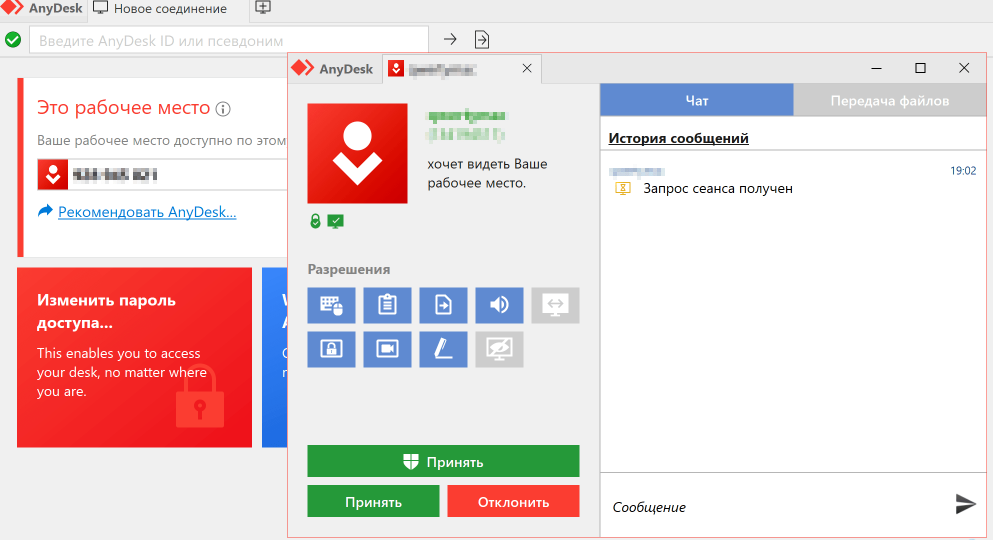Click the requesting user's red avatar image
The image size is (993, 540).
pyautogui.click(x=357, y=153)
